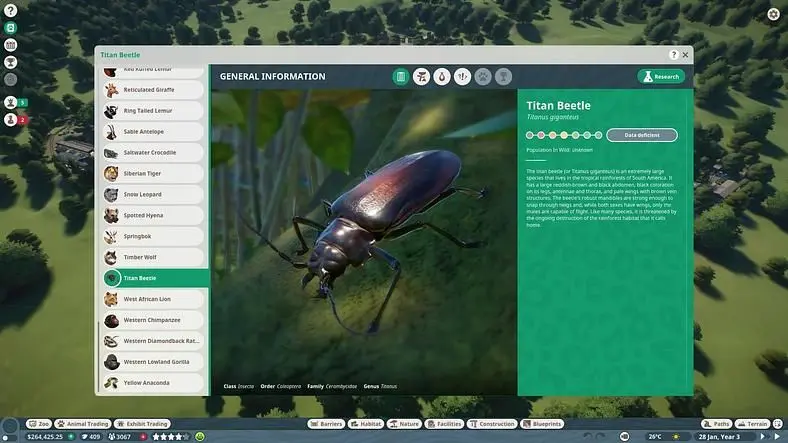Select the highlighted Titan Beetle entry
Screen dimensions: 788x443
[x=156, y=278]
